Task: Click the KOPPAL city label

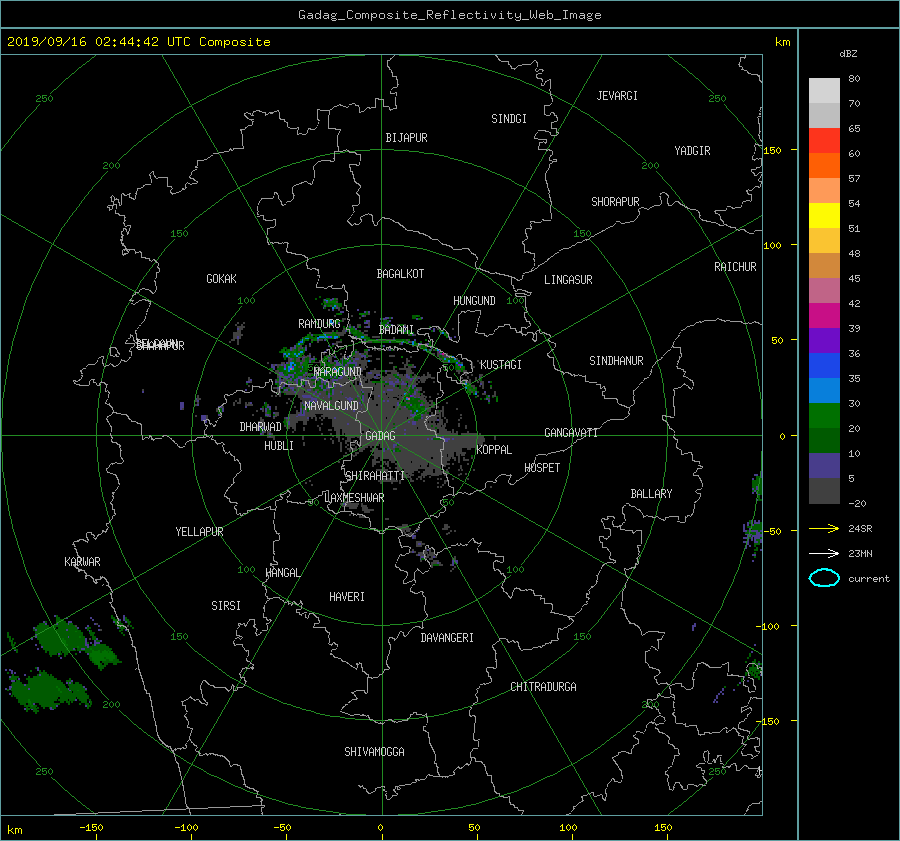Action: pyautogui.click(x=494, y=450)
